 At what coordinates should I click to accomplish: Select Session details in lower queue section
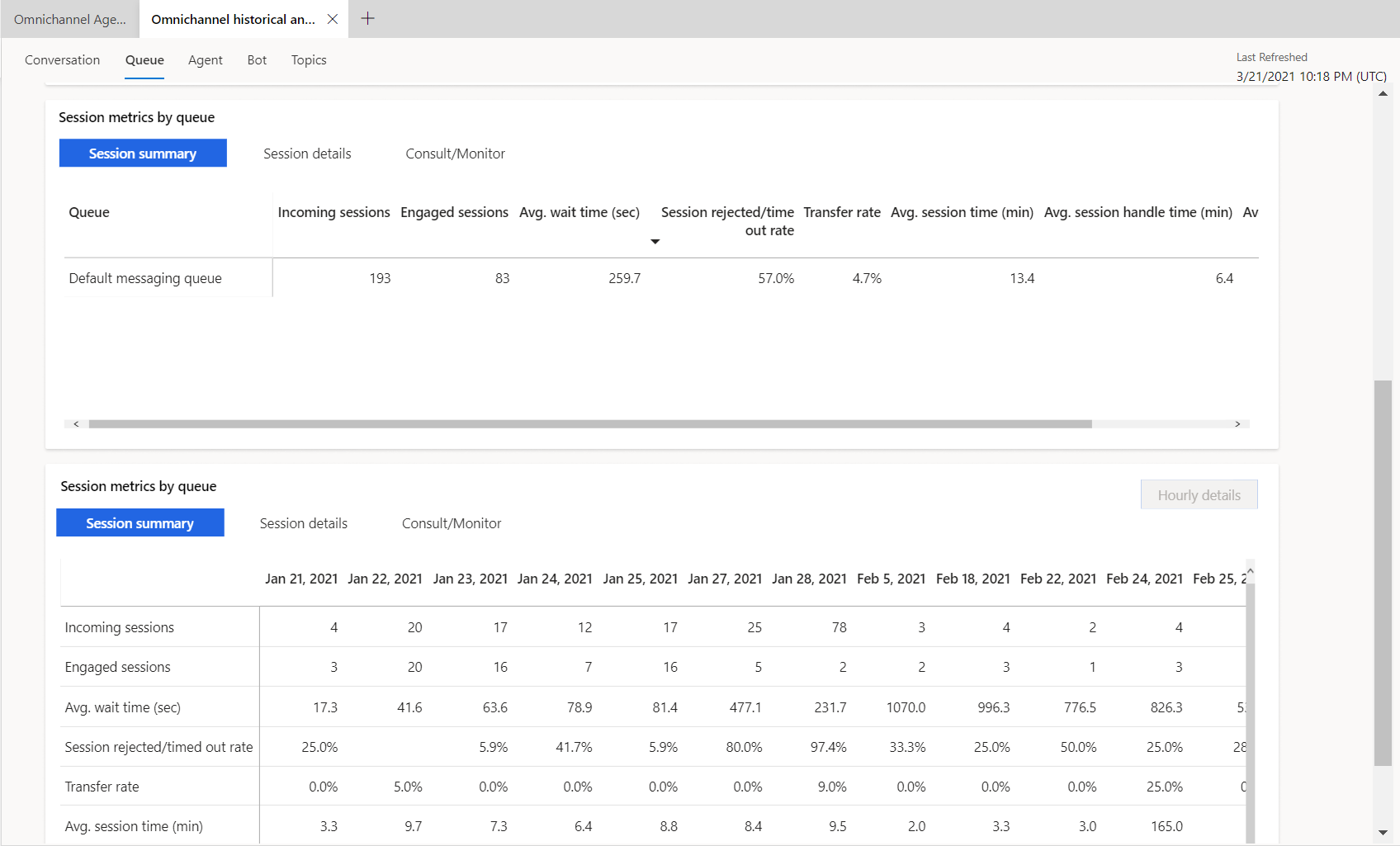pyautogui.click(x=304, y=523)
